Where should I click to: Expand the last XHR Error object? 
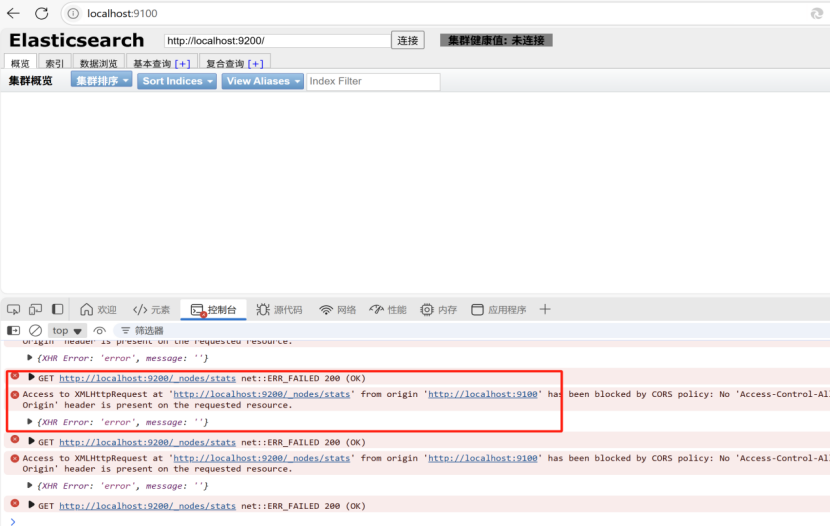pos(30,485)
